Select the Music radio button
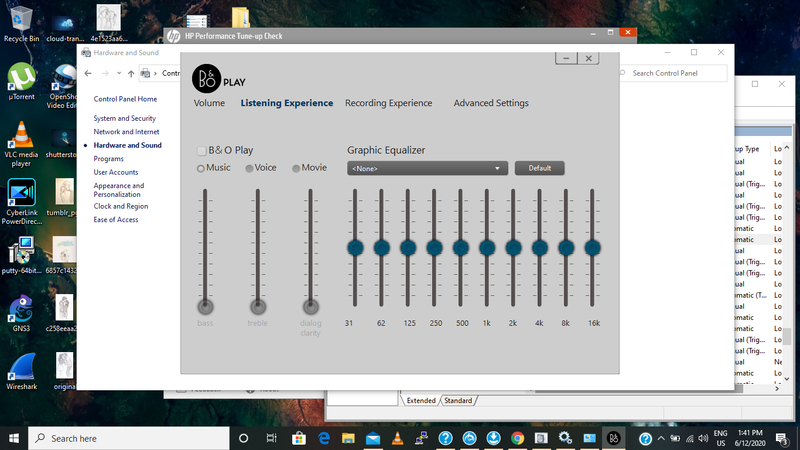The height and width of the screenshot is (450, 800). [x=201, y=168]
